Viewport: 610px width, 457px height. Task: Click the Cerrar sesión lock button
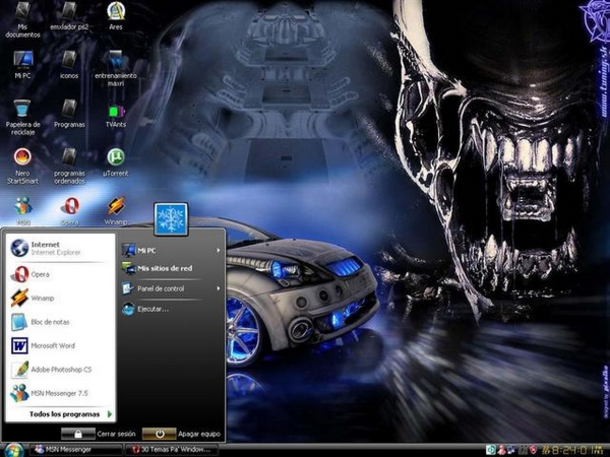pos(78,433)
